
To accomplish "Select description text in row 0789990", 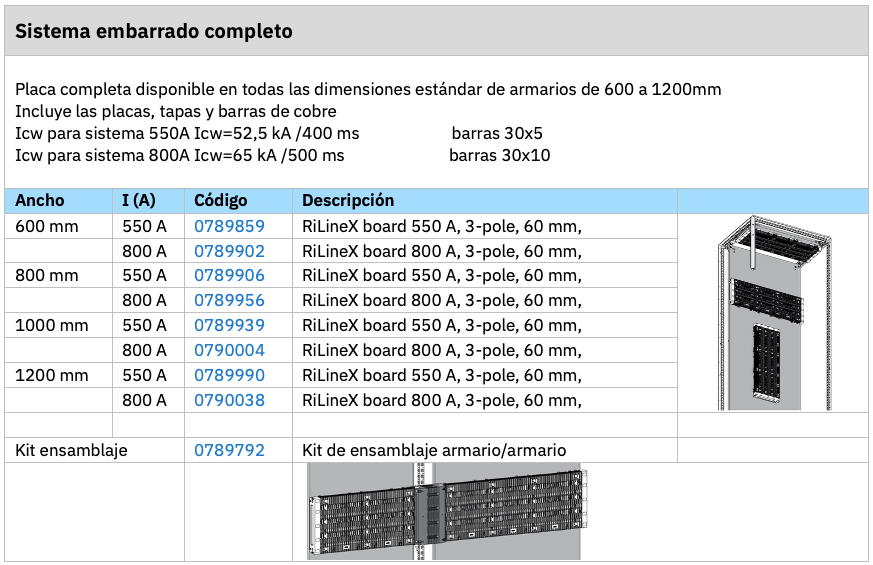I will pos(442,376).
